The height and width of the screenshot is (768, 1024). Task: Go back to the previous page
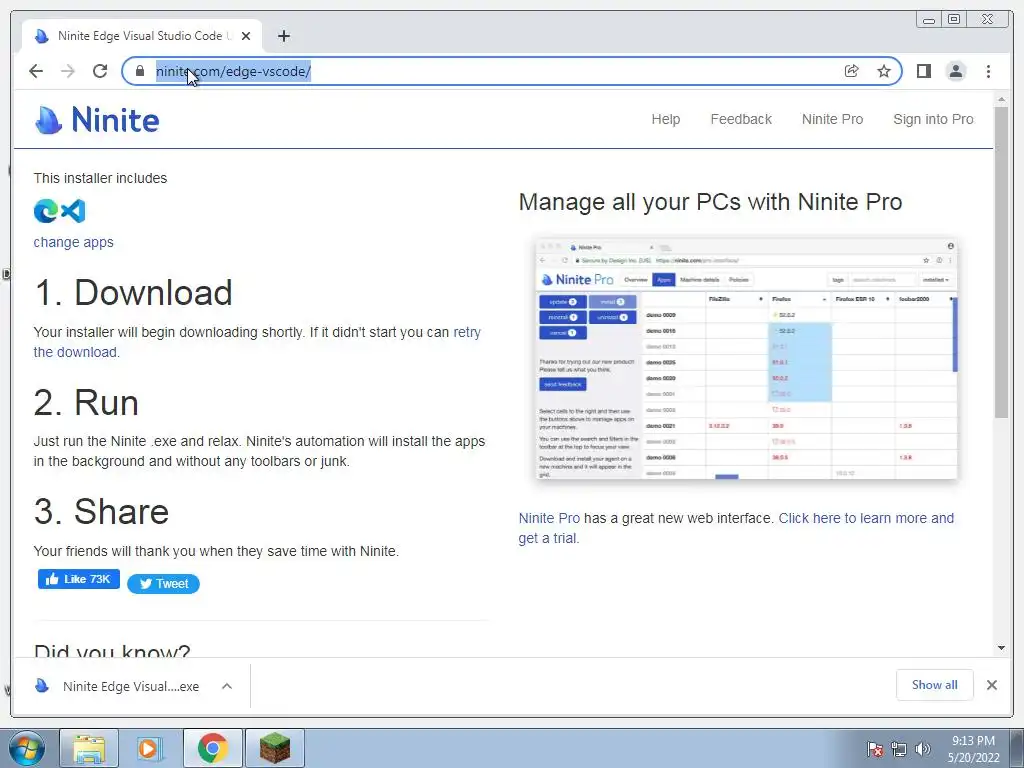click(36, 71)
